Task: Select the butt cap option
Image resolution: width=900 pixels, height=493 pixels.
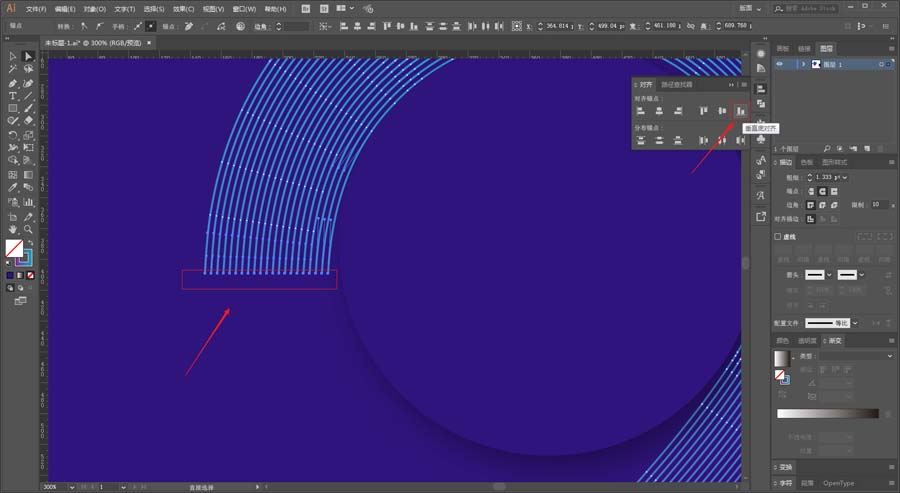Action: click(810, 191)
